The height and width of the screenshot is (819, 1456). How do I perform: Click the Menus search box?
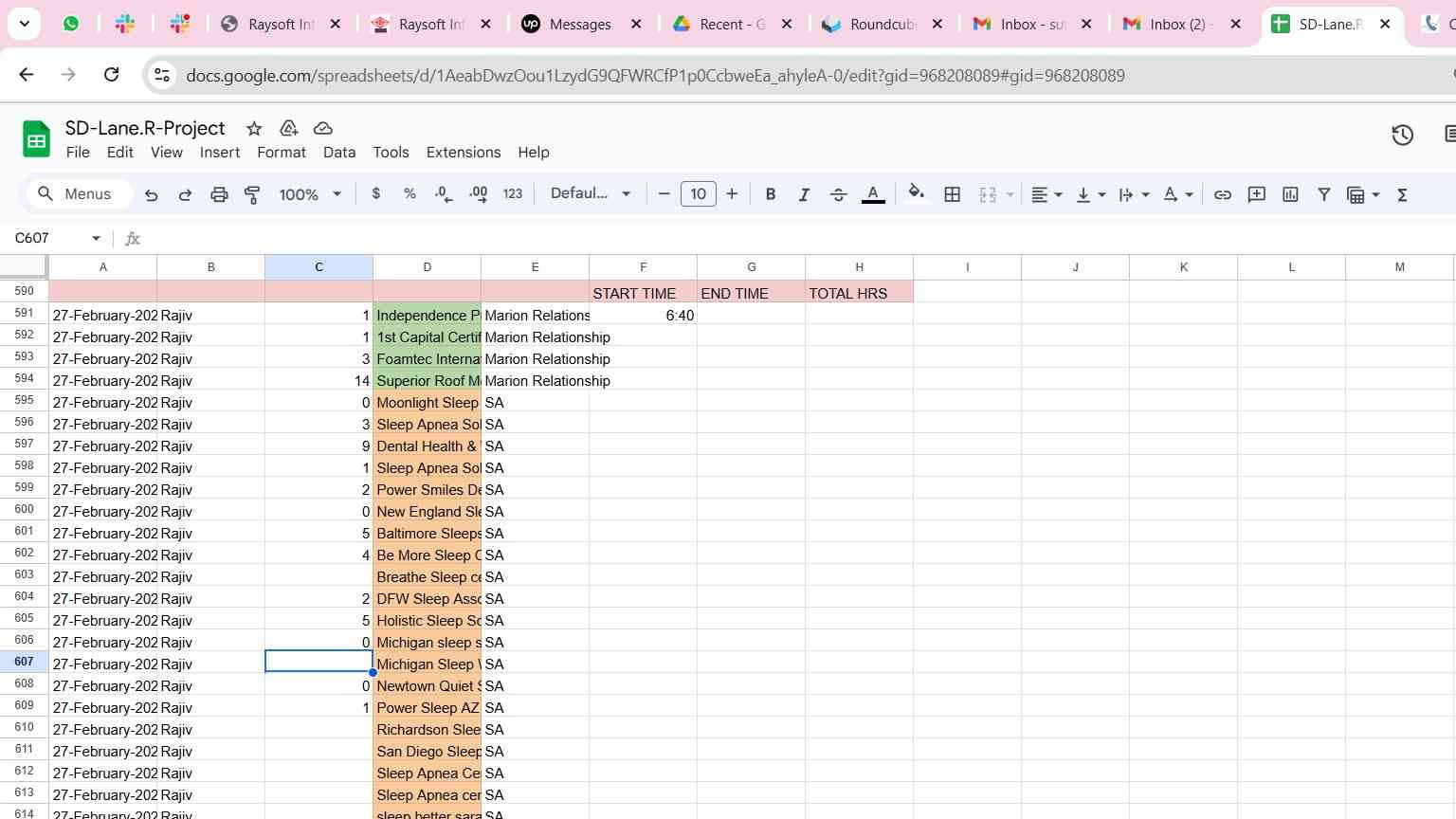click(x=79, y=193)
